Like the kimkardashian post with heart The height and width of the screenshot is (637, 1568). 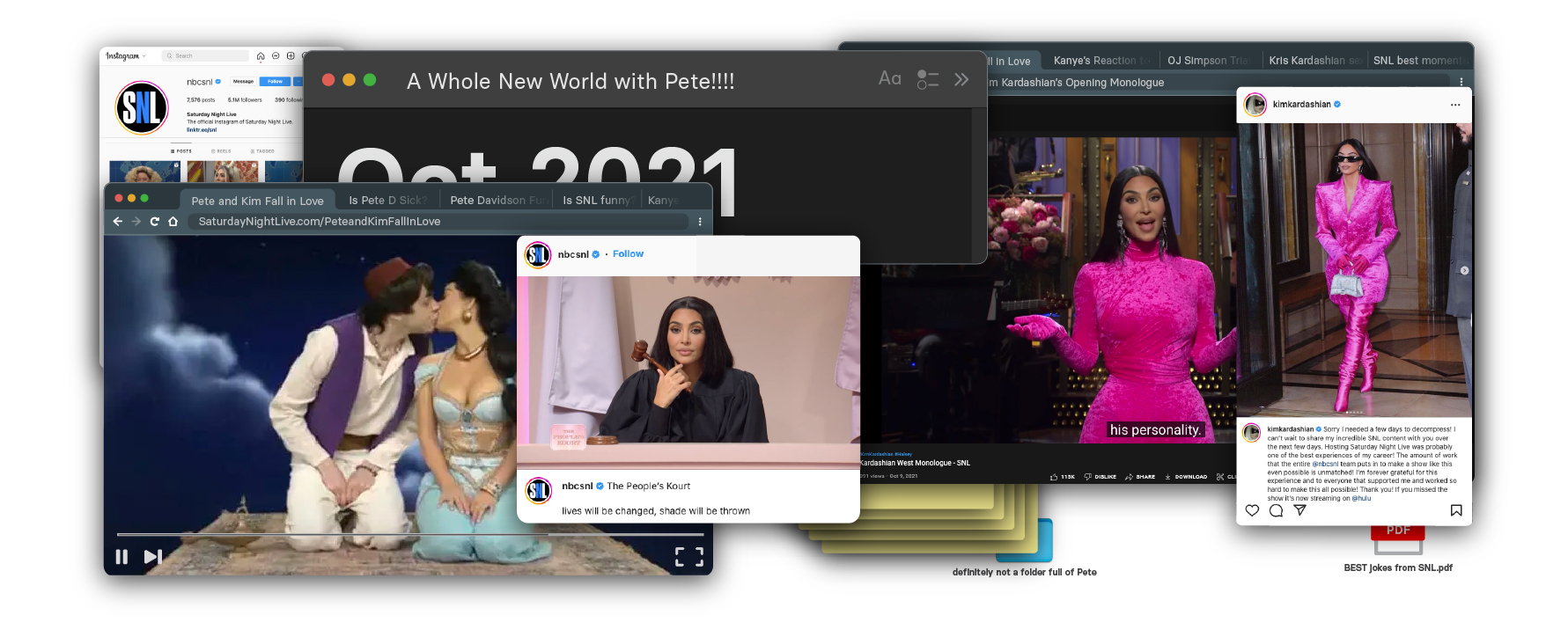click(1252, 510)
